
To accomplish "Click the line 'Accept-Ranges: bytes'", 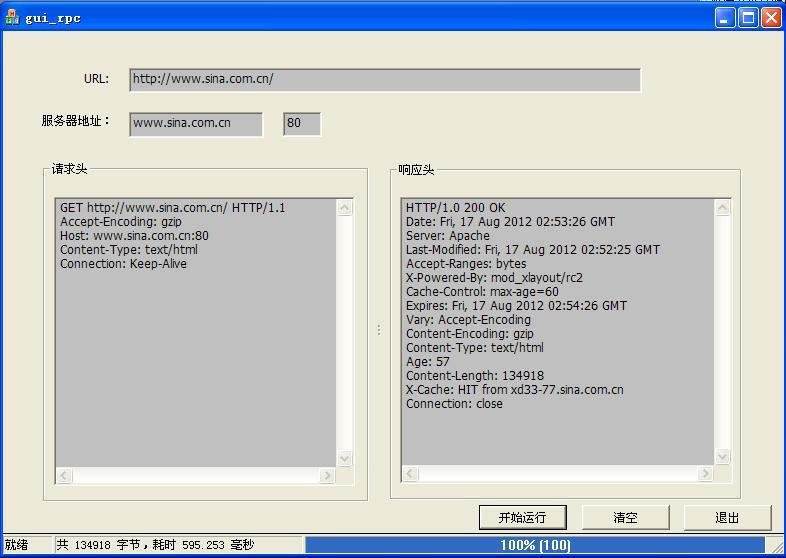I will pyautogui.click(x=466, y=264).
